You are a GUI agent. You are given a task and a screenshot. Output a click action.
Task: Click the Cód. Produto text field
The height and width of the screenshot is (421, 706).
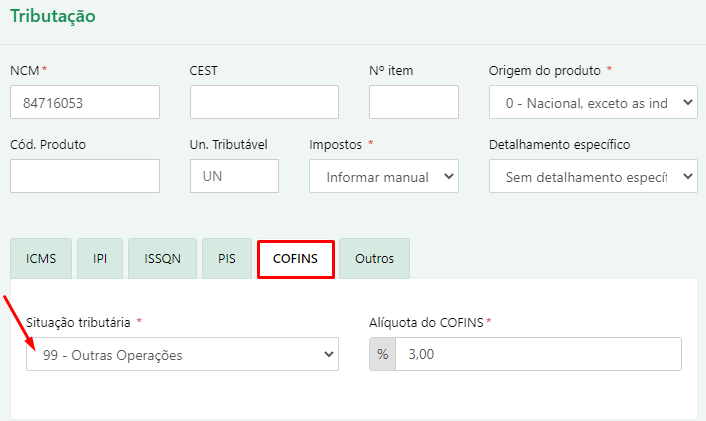tap(85, 176)
